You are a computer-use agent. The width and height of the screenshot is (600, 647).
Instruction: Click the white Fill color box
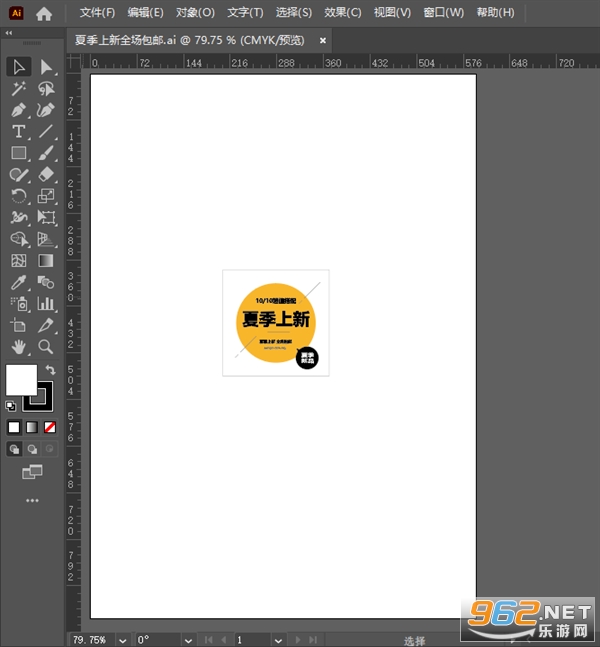coord(21,380)
